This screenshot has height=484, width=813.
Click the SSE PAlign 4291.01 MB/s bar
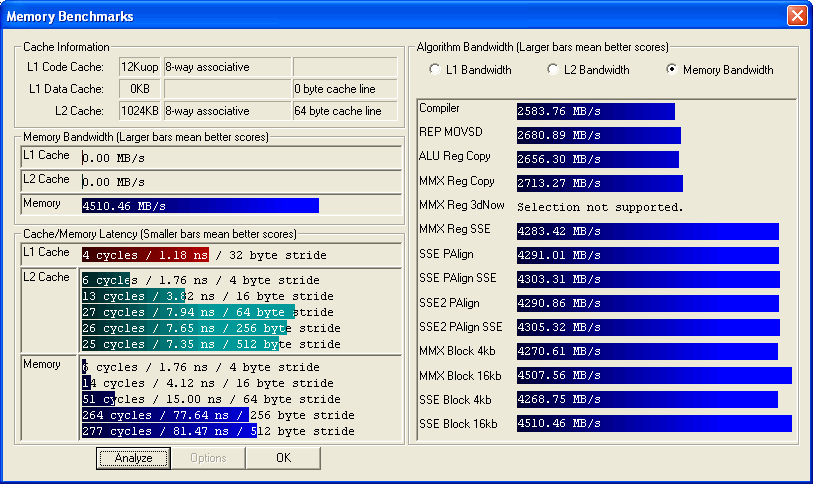(648, 255)
